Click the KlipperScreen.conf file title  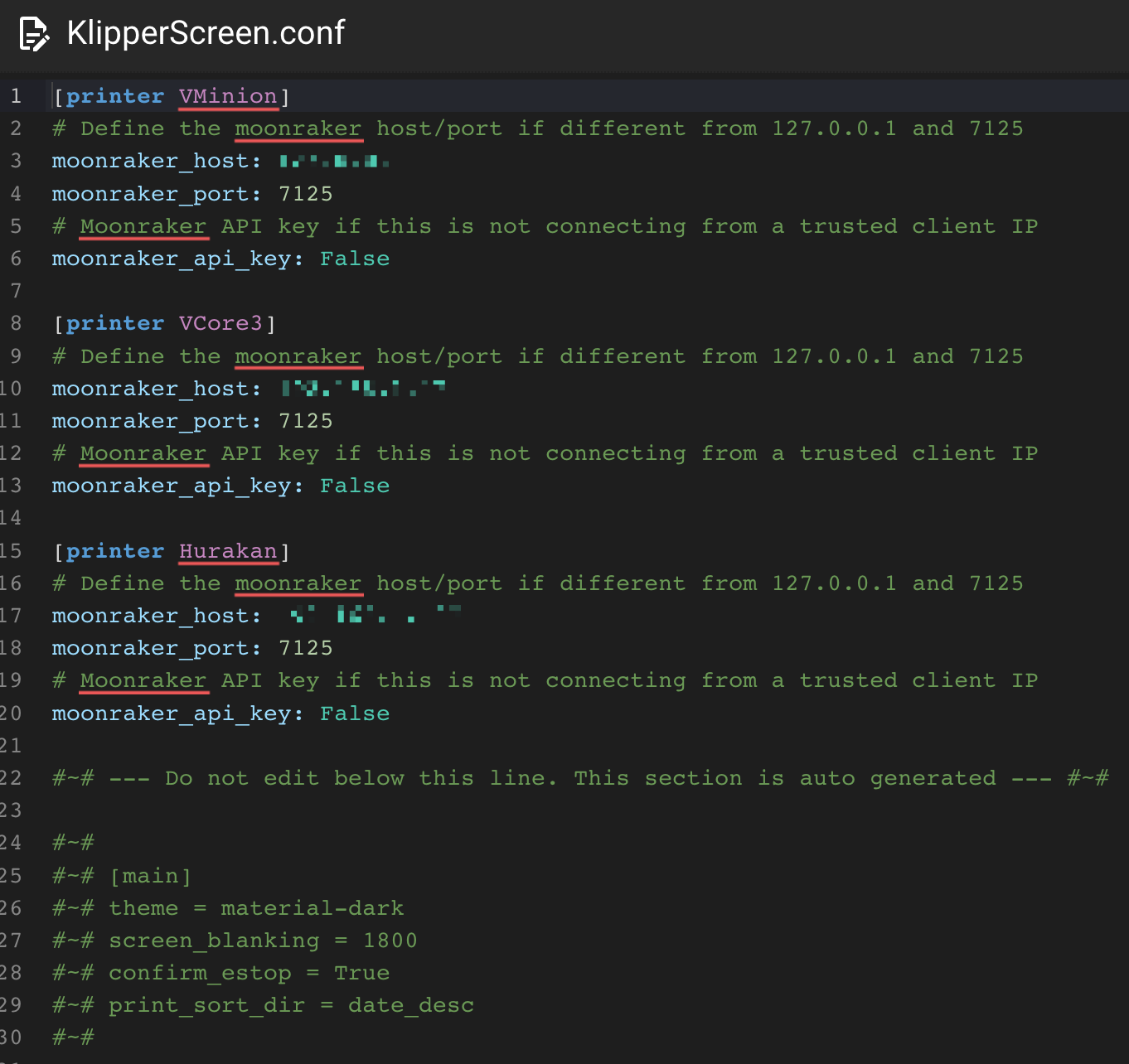(x=205, y=33)
